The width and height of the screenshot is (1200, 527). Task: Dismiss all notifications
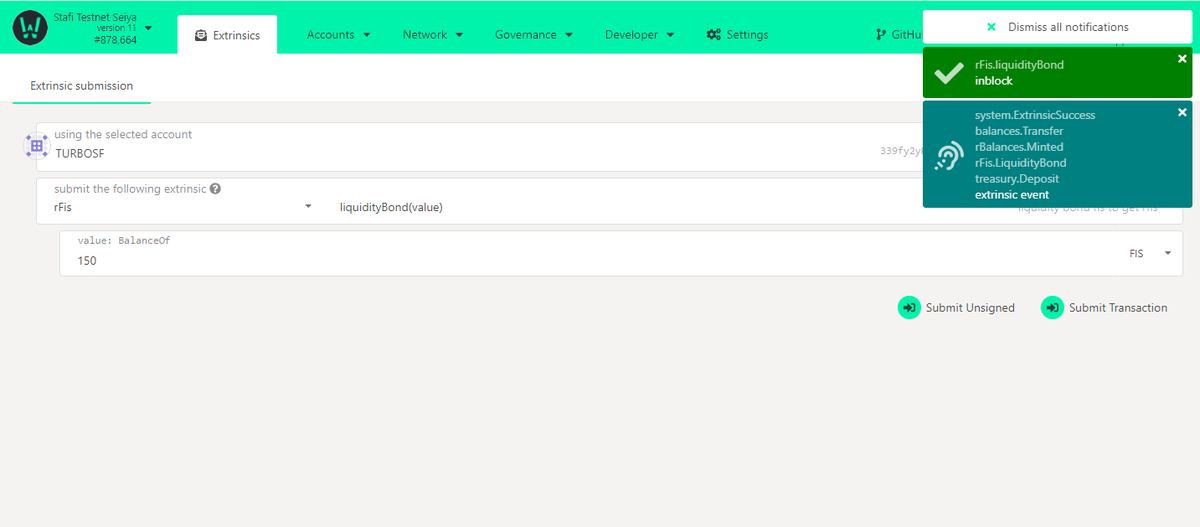1057,27
